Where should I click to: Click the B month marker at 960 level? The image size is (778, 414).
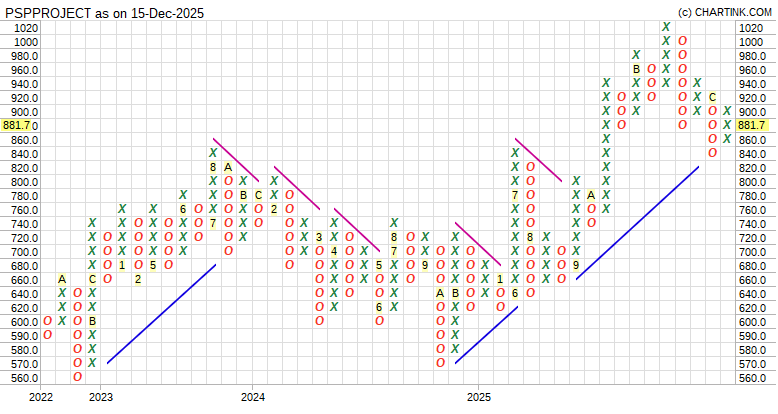tap(636, 69)
